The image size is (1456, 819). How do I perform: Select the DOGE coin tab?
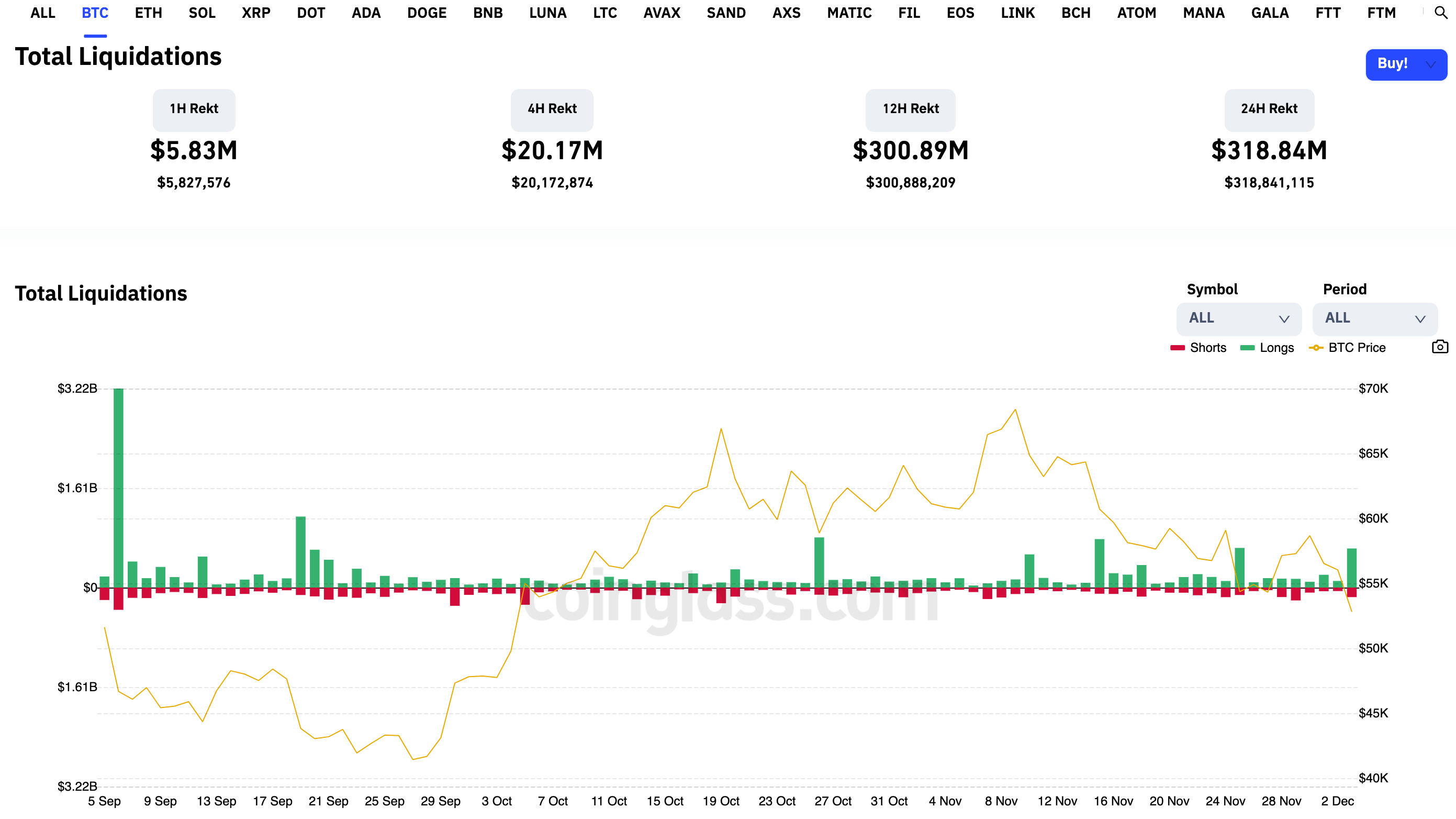(427, 13)
